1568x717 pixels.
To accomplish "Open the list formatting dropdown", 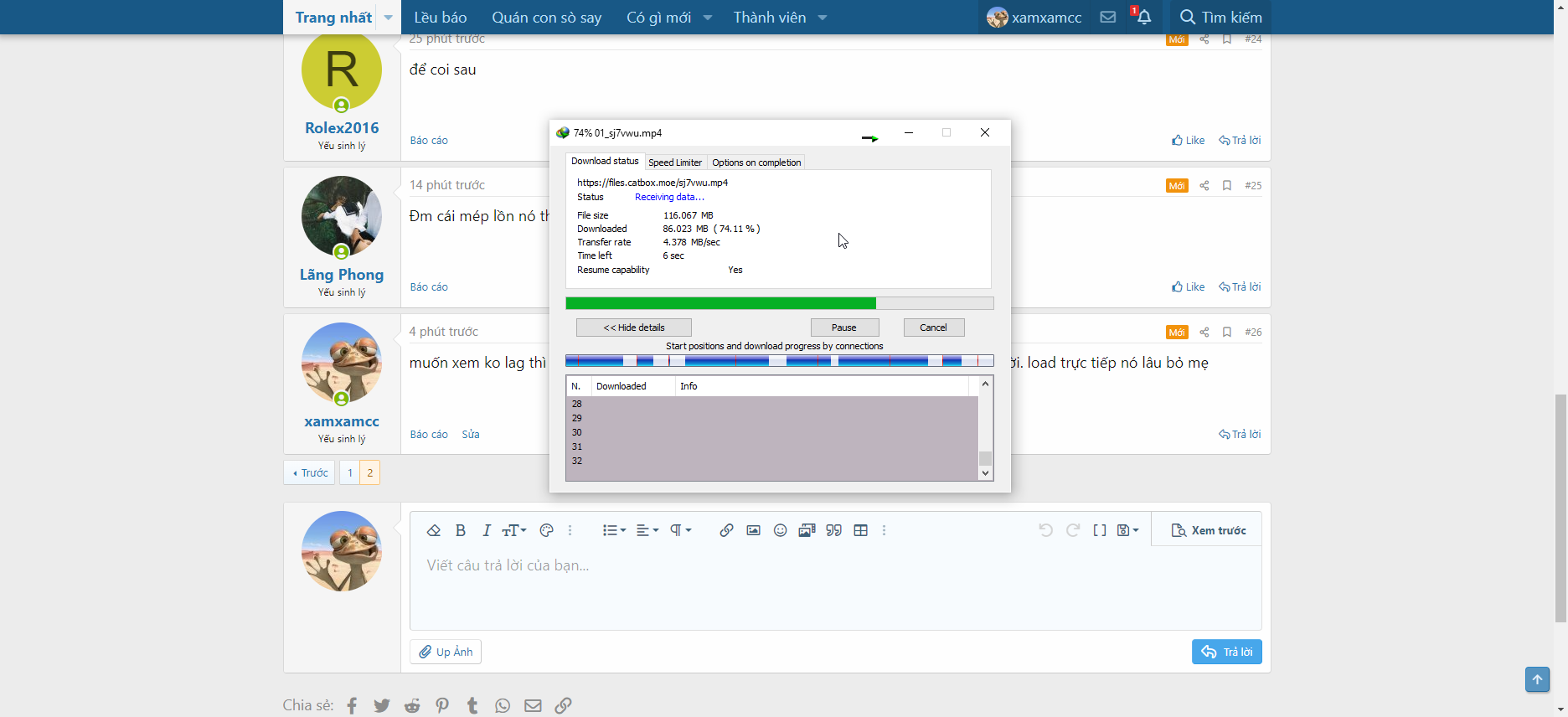I will 614,530.
